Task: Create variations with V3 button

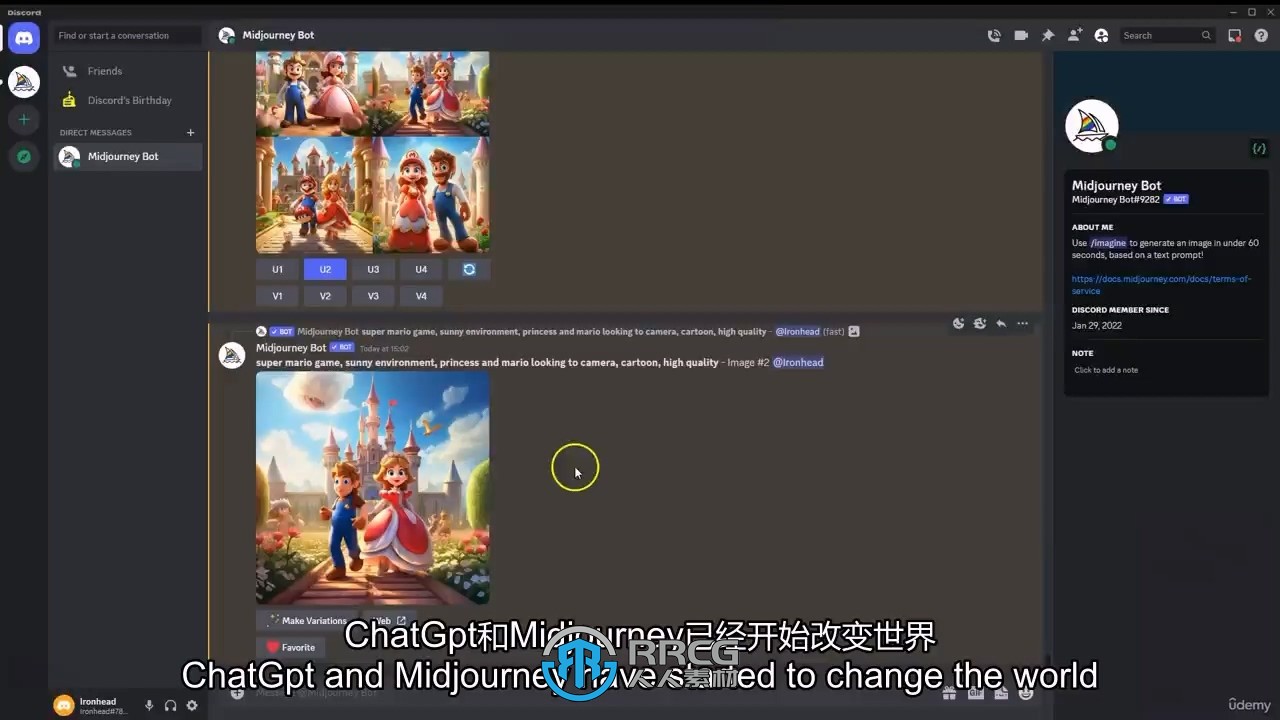Action: [373, 296]
